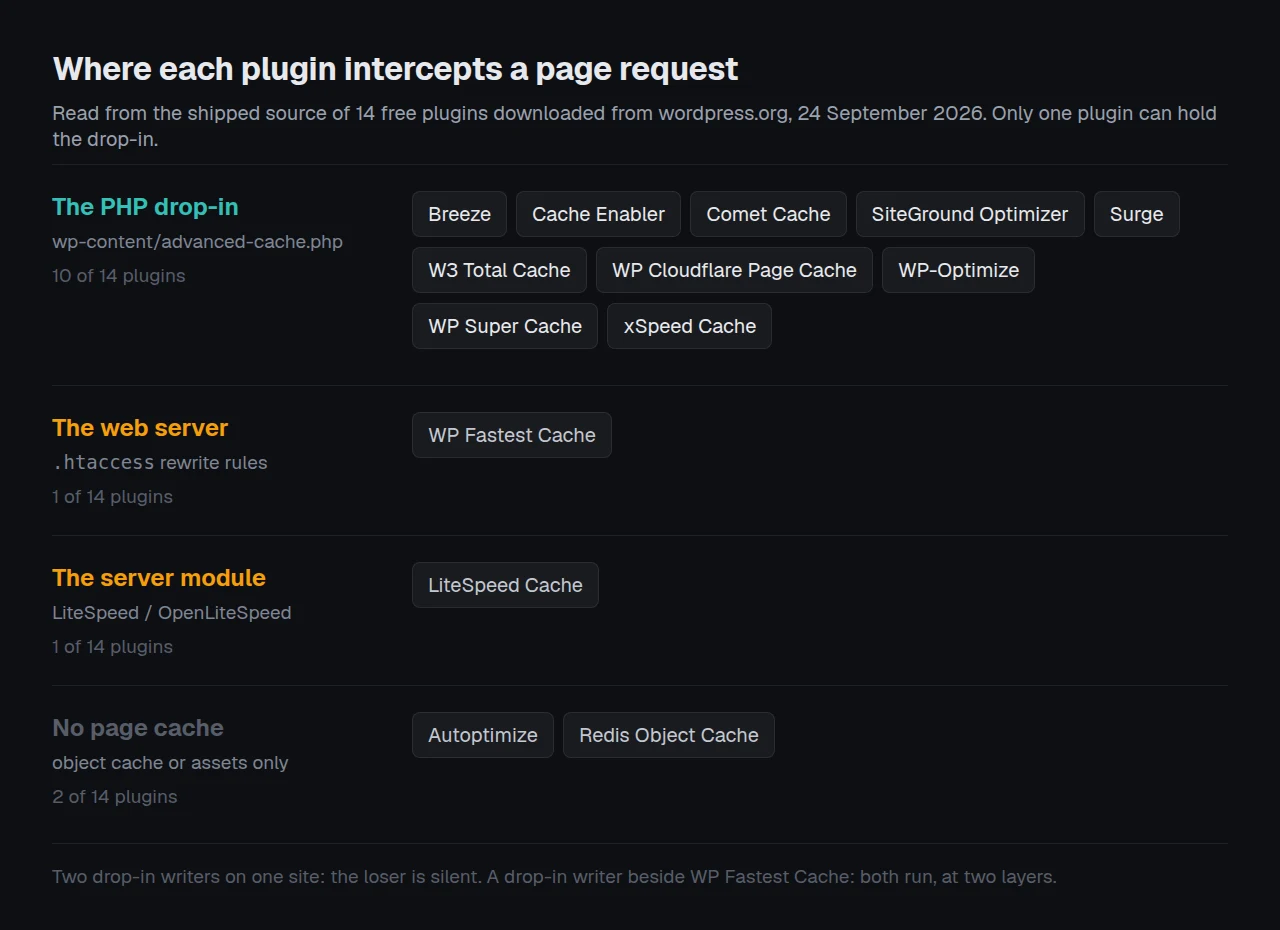
Task: Click the WP Fastest Cache chip
Action: pos(512,435)
